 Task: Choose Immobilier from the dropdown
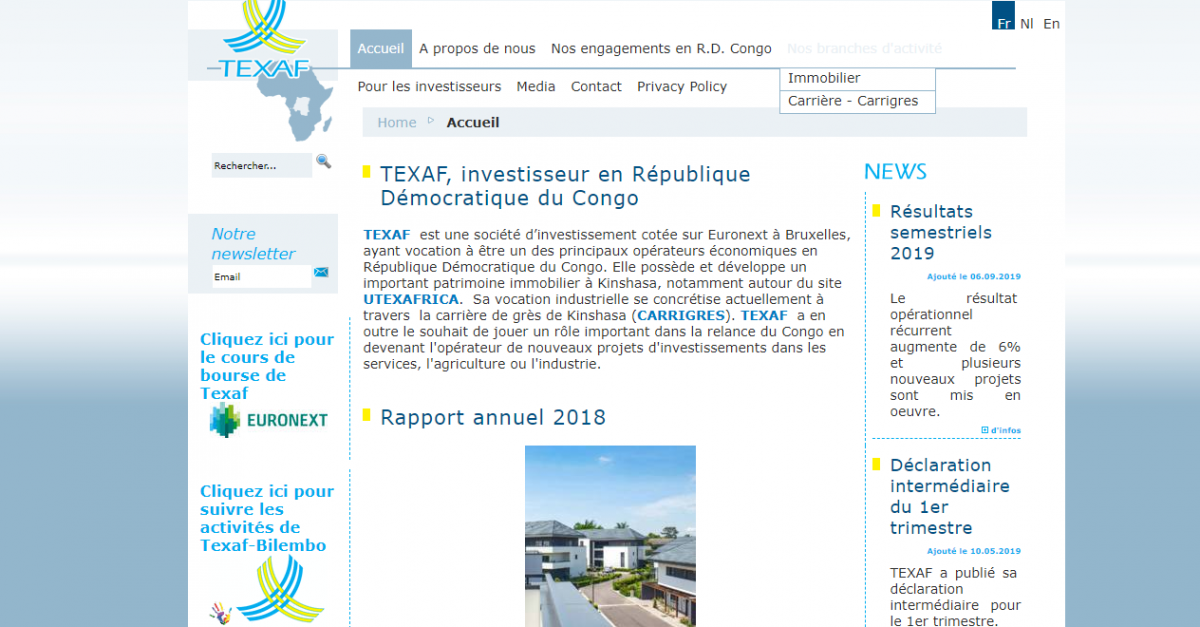click(857, 78)
